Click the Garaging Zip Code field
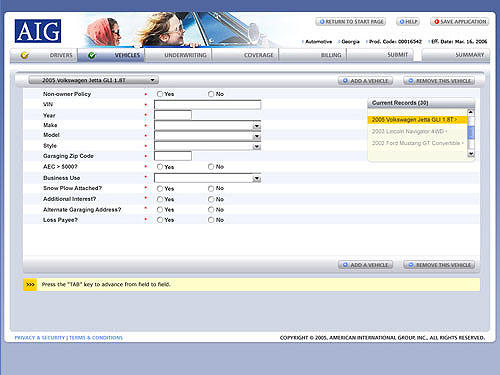Screen dimensions: 500x375 click(173, 156)
